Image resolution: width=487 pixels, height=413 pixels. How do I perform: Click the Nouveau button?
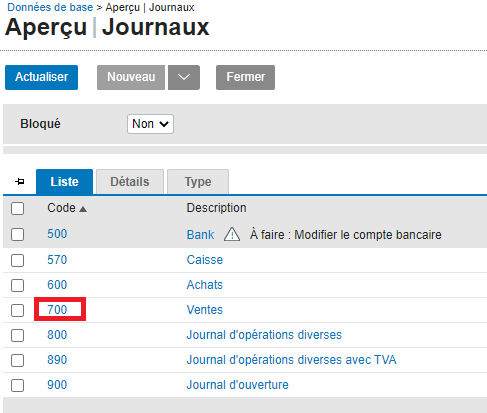[x=131, y=77]
